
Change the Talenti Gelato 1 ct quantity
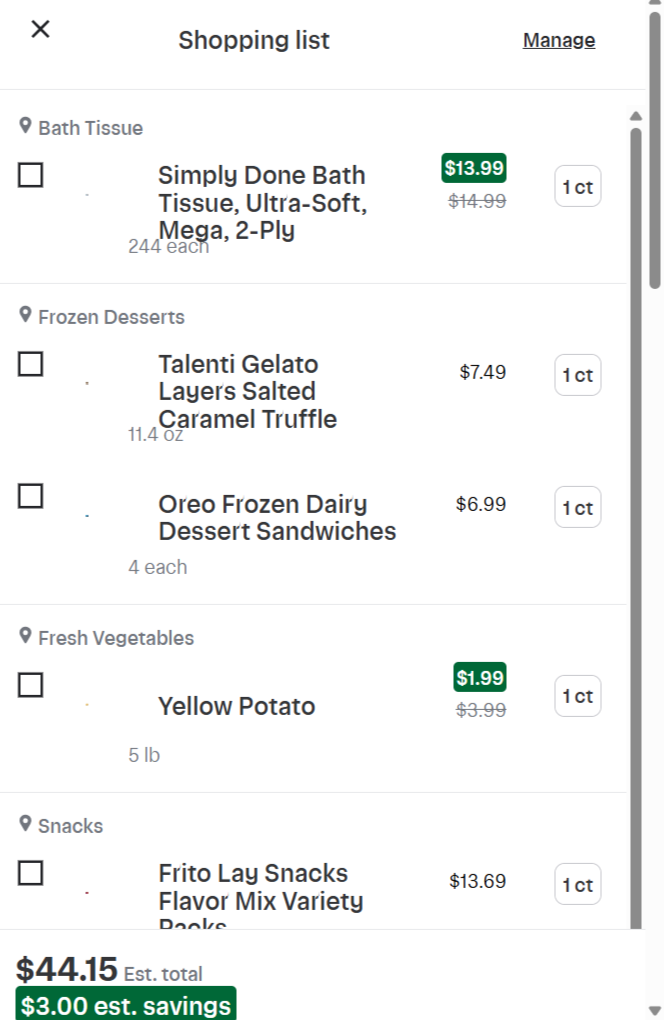pos(578,375)
